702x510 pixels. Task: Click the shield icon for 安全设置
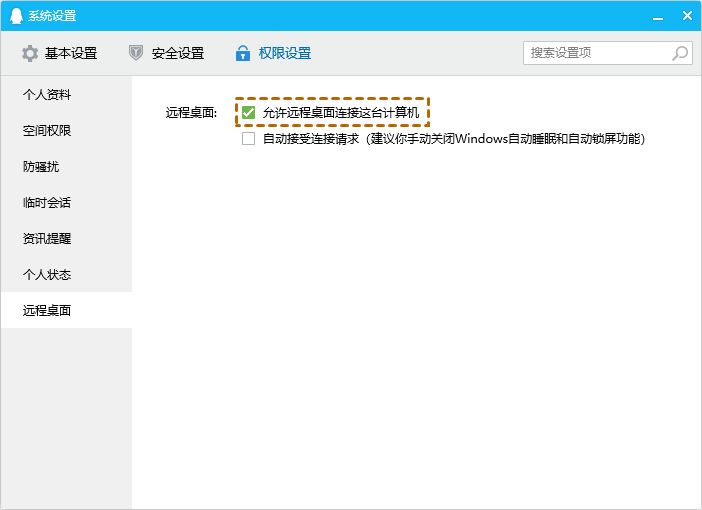click(x=136, y=53)
